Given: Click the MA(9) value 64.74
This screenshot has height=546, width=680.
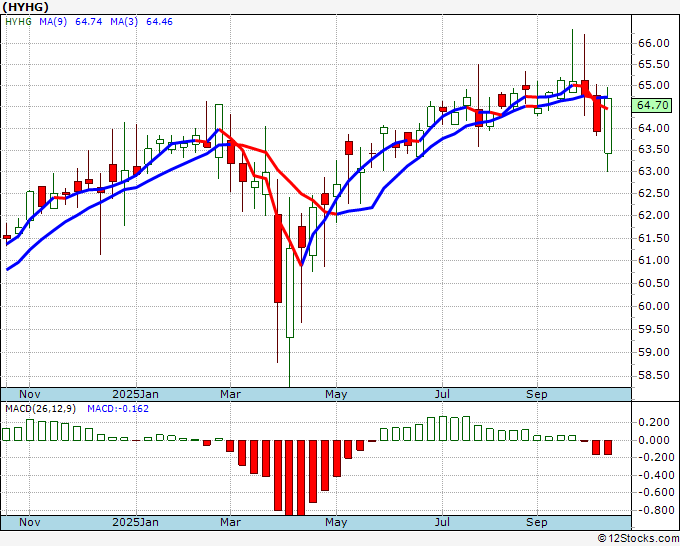Looking at the screenshot, I should tap(88, 22).
